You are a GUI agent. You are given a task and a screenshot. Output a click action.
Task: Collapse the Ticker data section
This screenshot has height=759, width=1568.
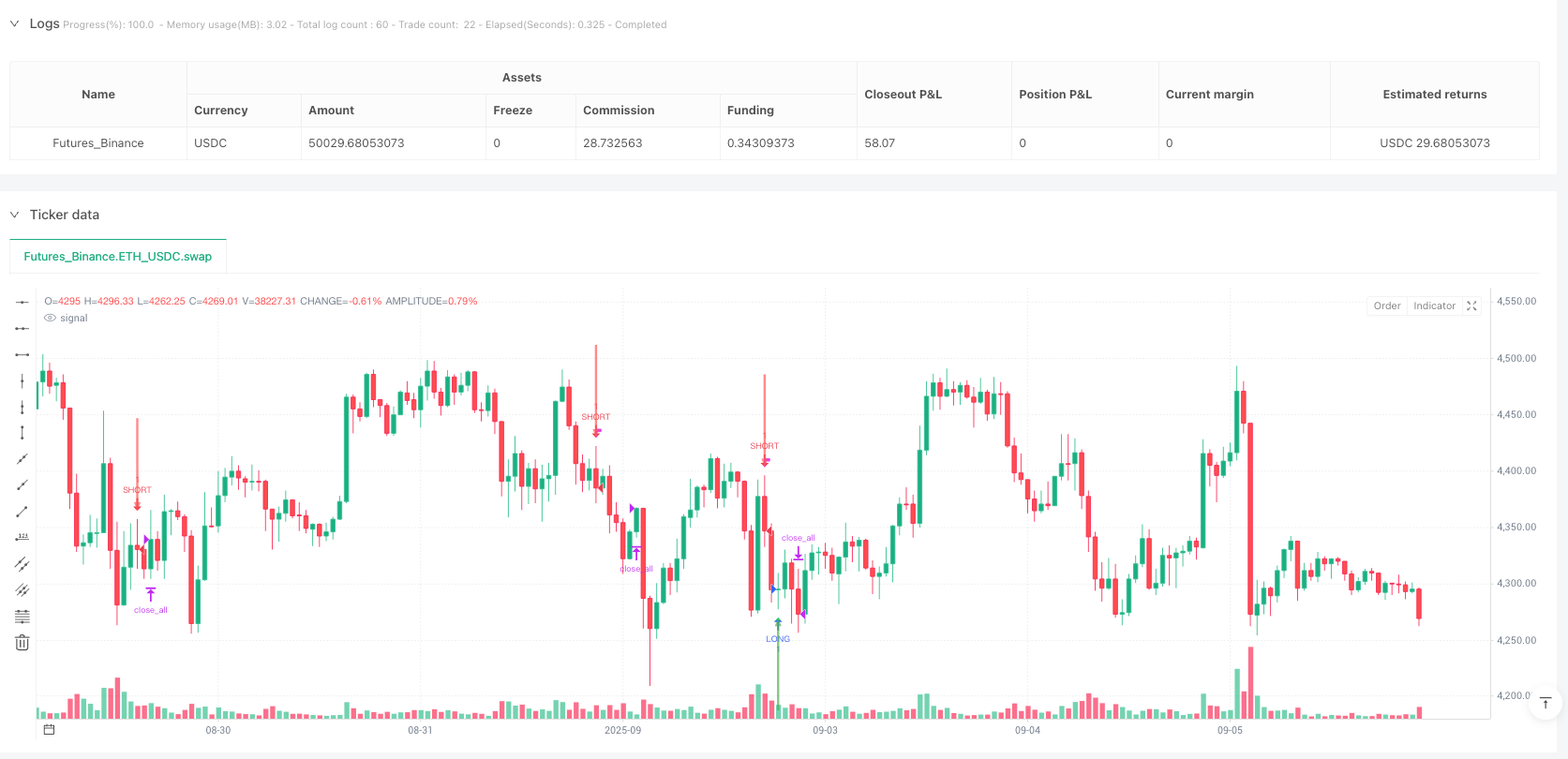pos(14,215)
